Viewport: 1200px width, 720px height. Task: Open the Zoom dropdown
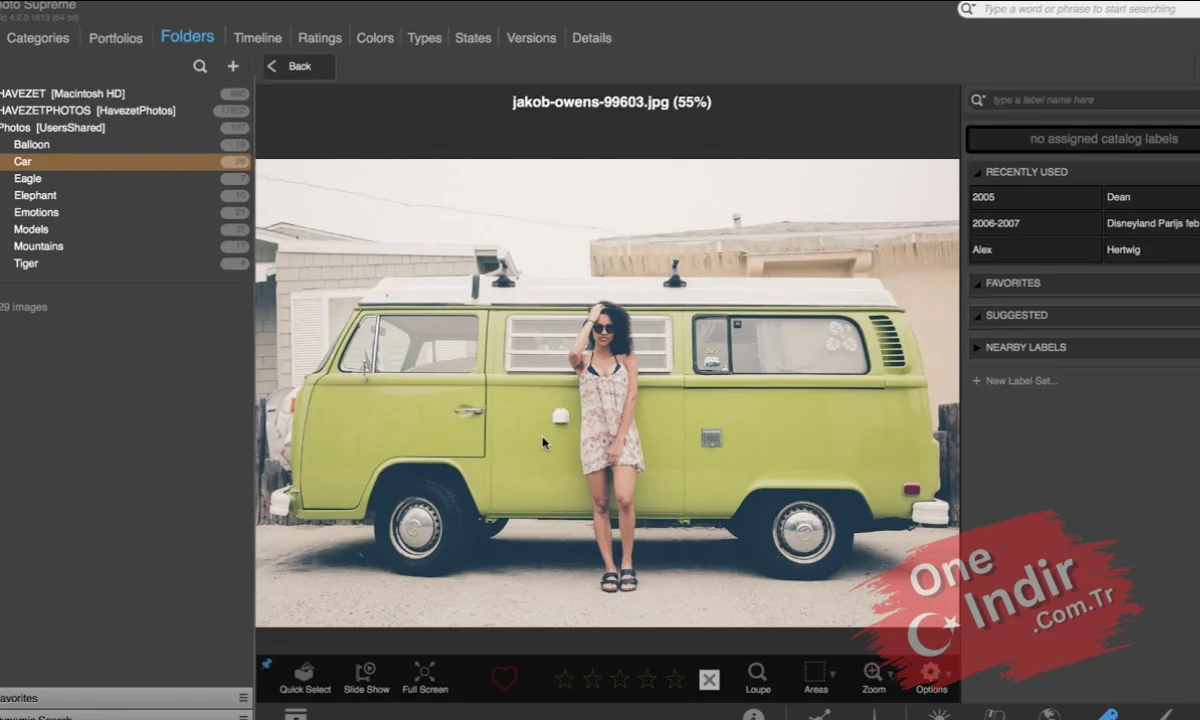[874, 677]
